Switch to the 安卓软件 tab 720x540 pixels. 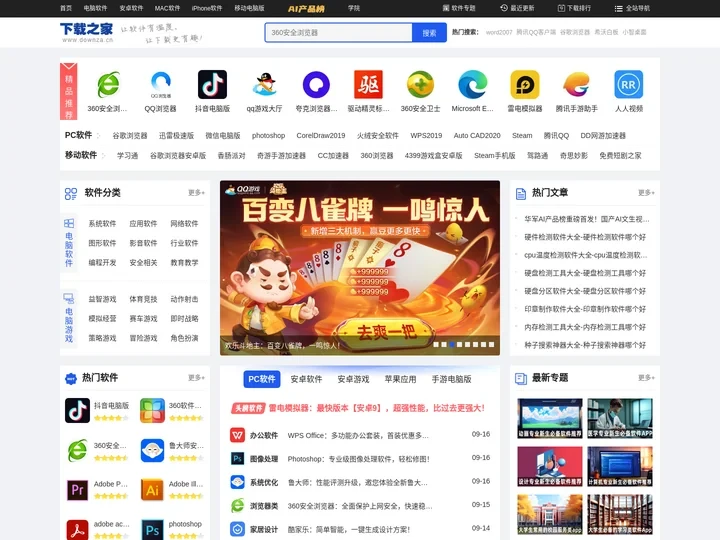[x=306, y=379]
